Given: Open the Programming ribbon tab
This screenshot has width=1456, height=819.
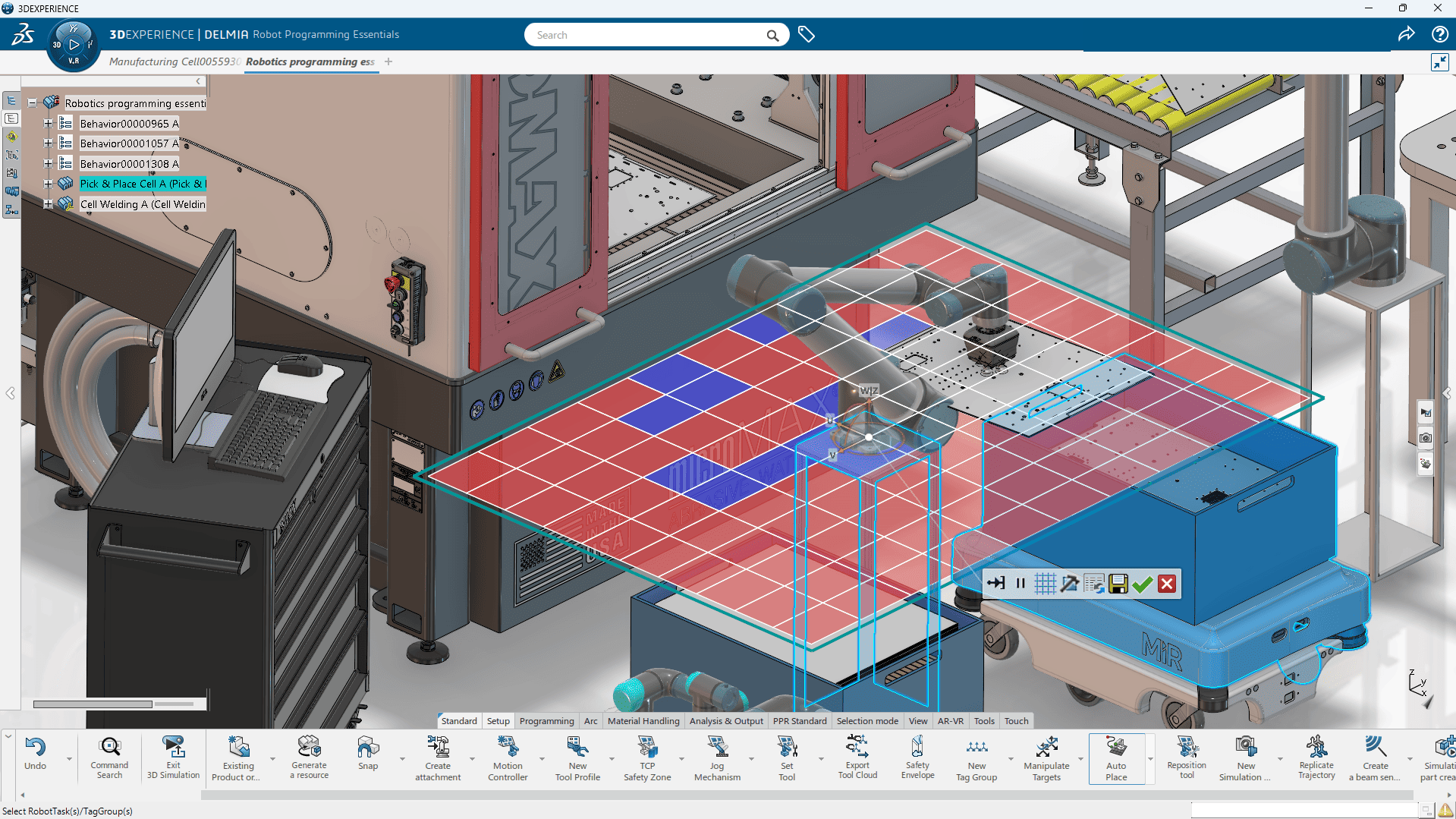Looking at the screenshot, I should click(x=547, y=720).
